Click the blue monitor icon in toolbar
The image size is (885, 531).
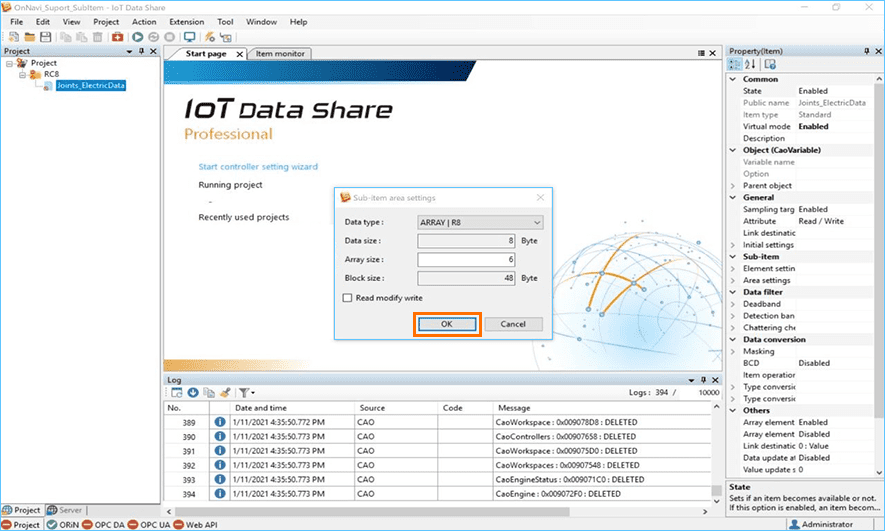pyautogui.click(x=190, y=37)
